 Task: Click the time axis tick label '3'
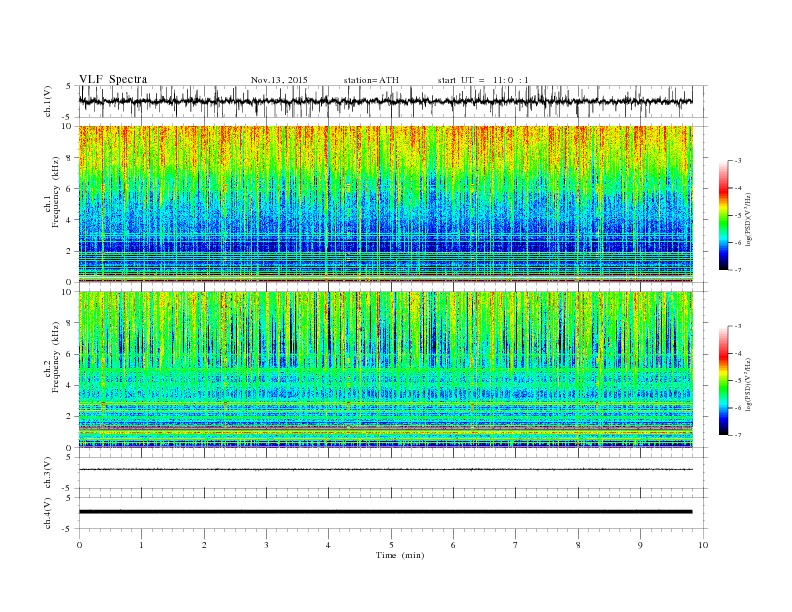click(266, 545)
